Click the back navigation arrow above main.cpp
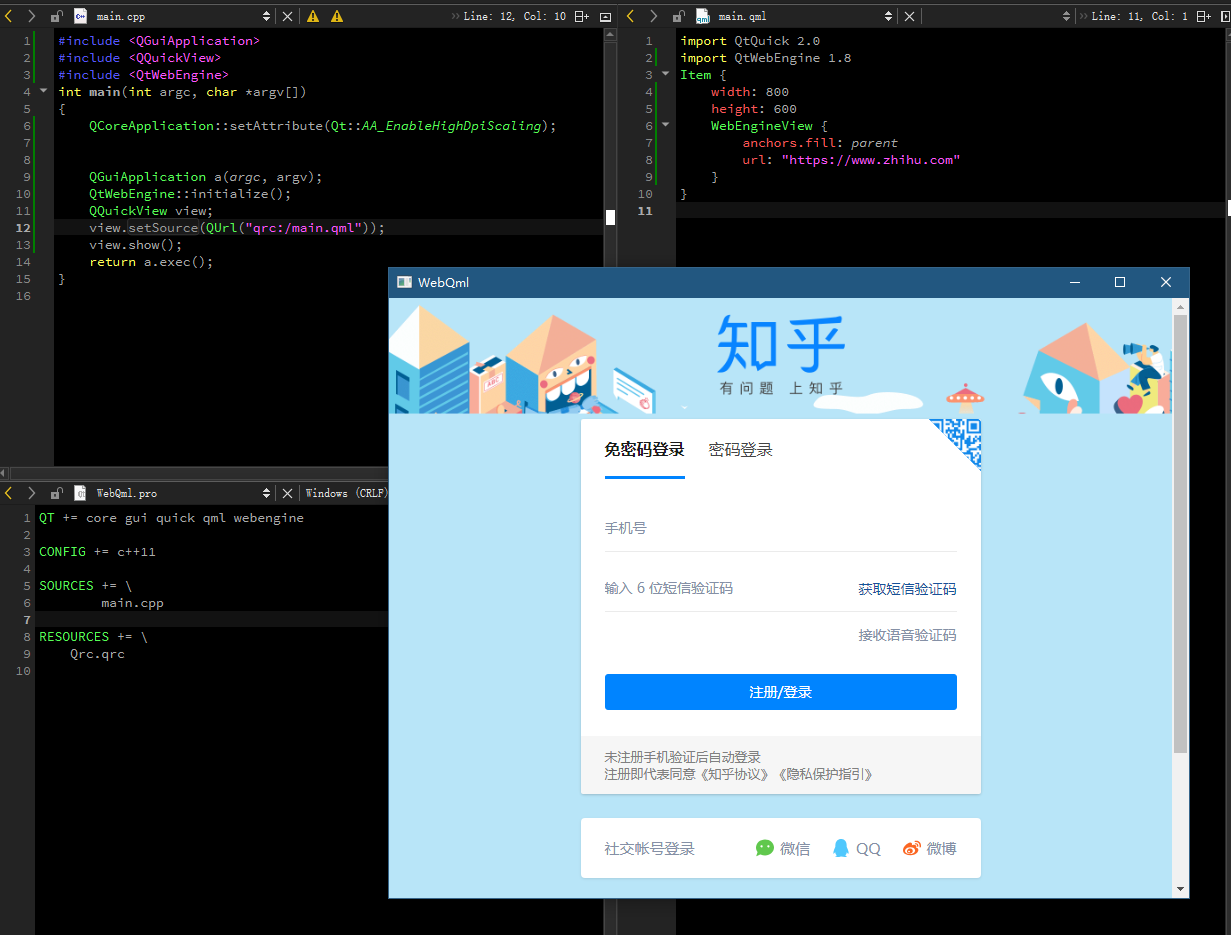The width and height of the screenshot is (1231, 935). pyautogui.click(x=8, y=16)
